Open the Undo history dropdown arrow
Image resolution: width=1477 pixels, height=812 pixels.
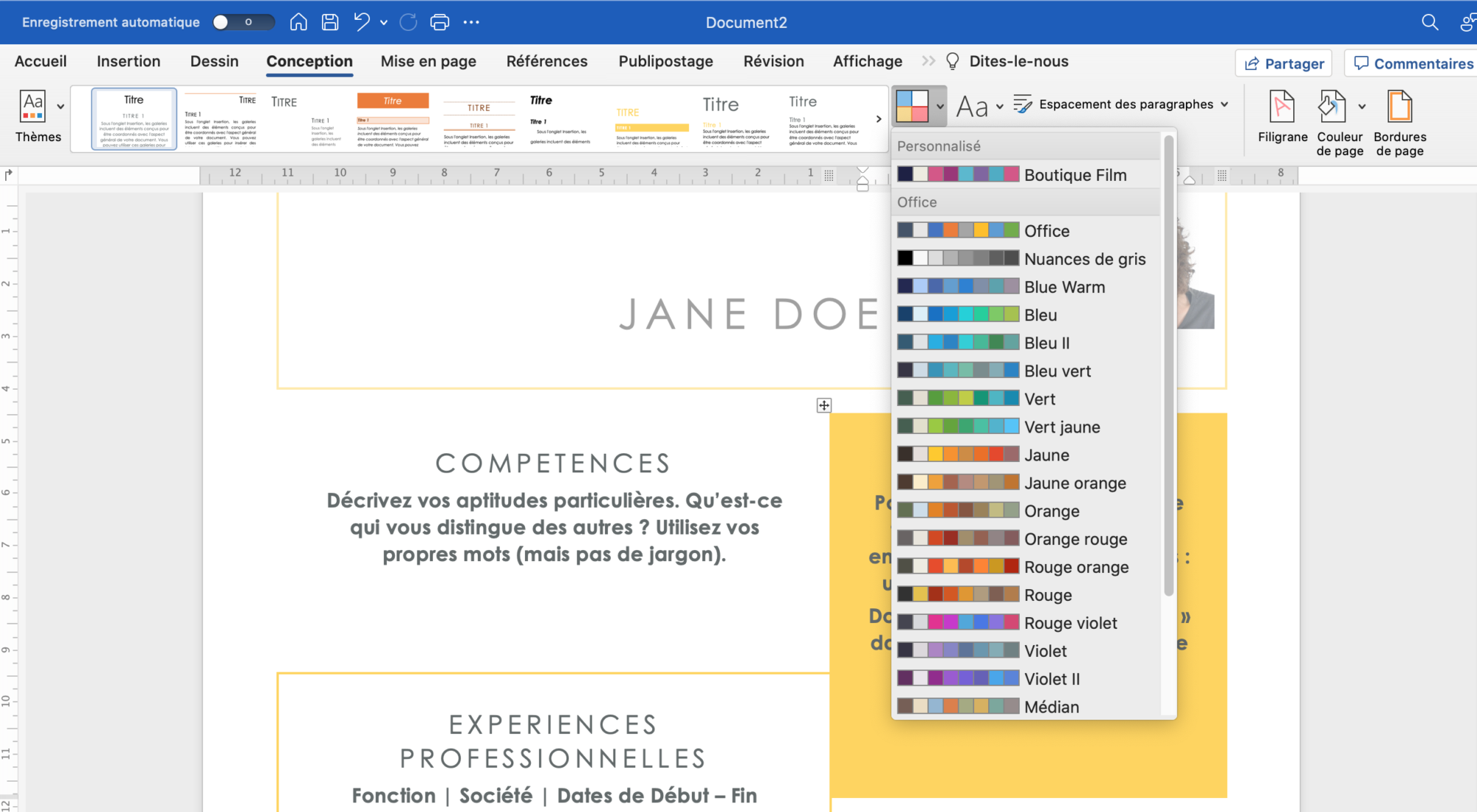click(384, 23)
